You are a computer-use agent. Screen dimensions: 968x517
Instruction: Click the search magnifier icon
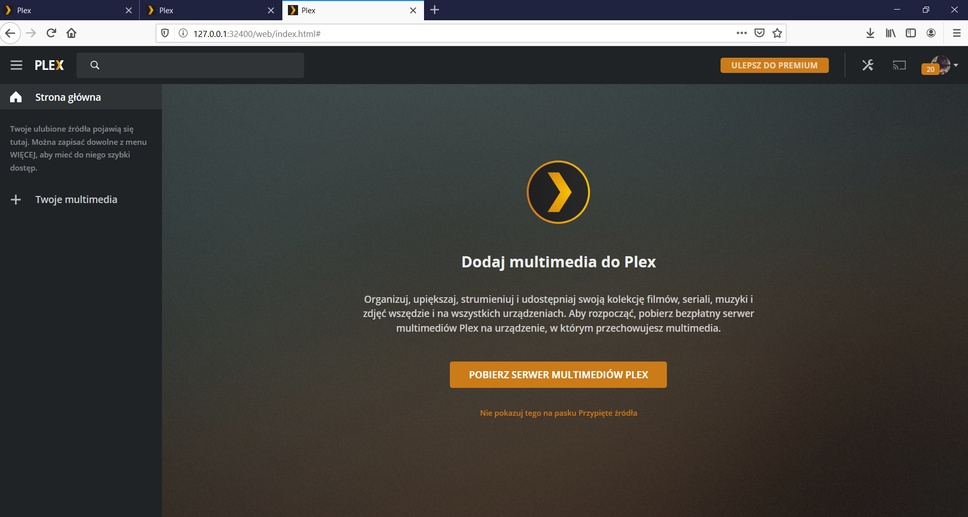94,65
